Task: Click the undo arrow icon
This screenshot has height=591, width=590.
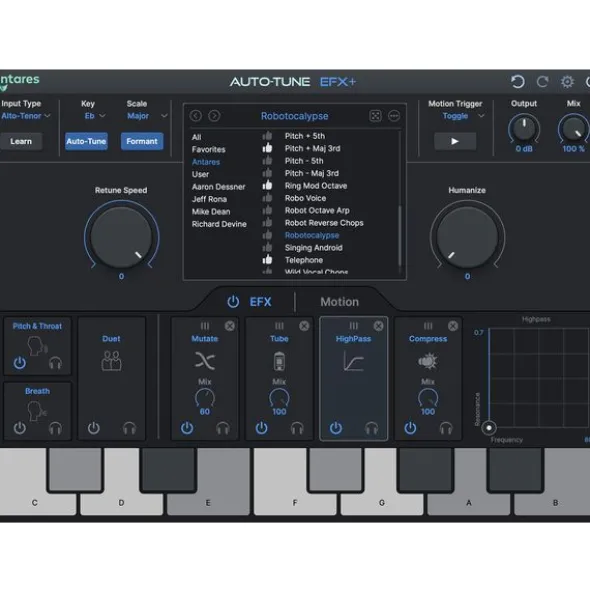Action: click(x=518, y=81)
